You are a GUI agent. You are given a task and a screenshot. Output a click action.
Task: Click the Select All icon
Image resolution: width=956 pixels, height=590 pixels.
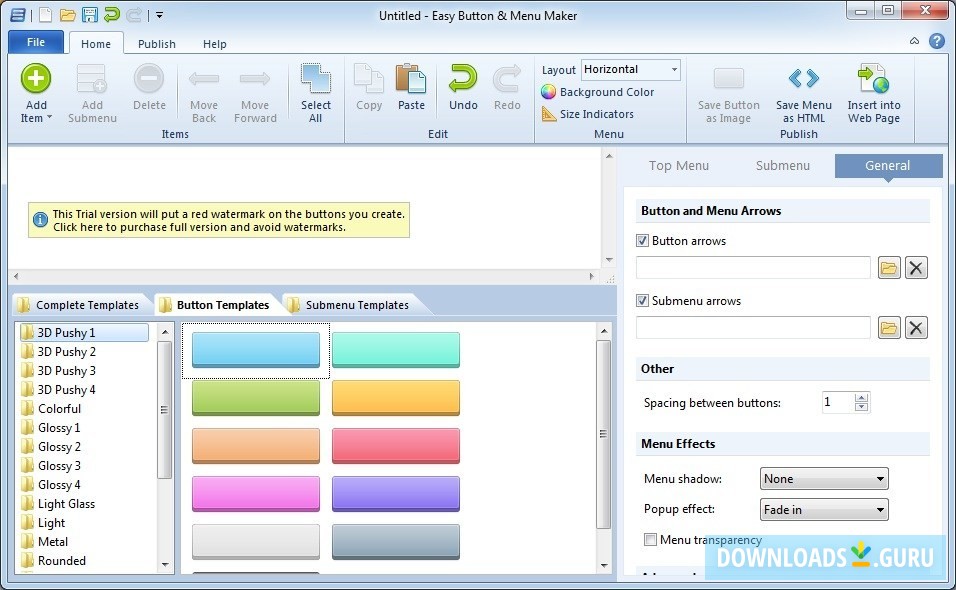pos(315,79)
